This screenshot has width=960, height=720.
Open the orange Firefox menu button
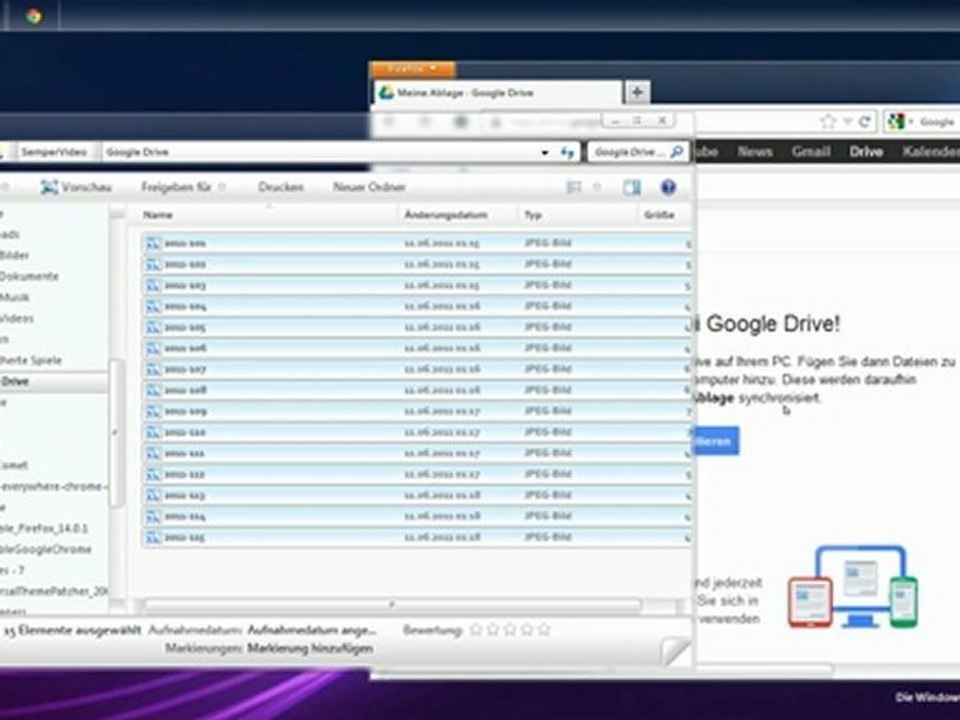click(412, 69)
